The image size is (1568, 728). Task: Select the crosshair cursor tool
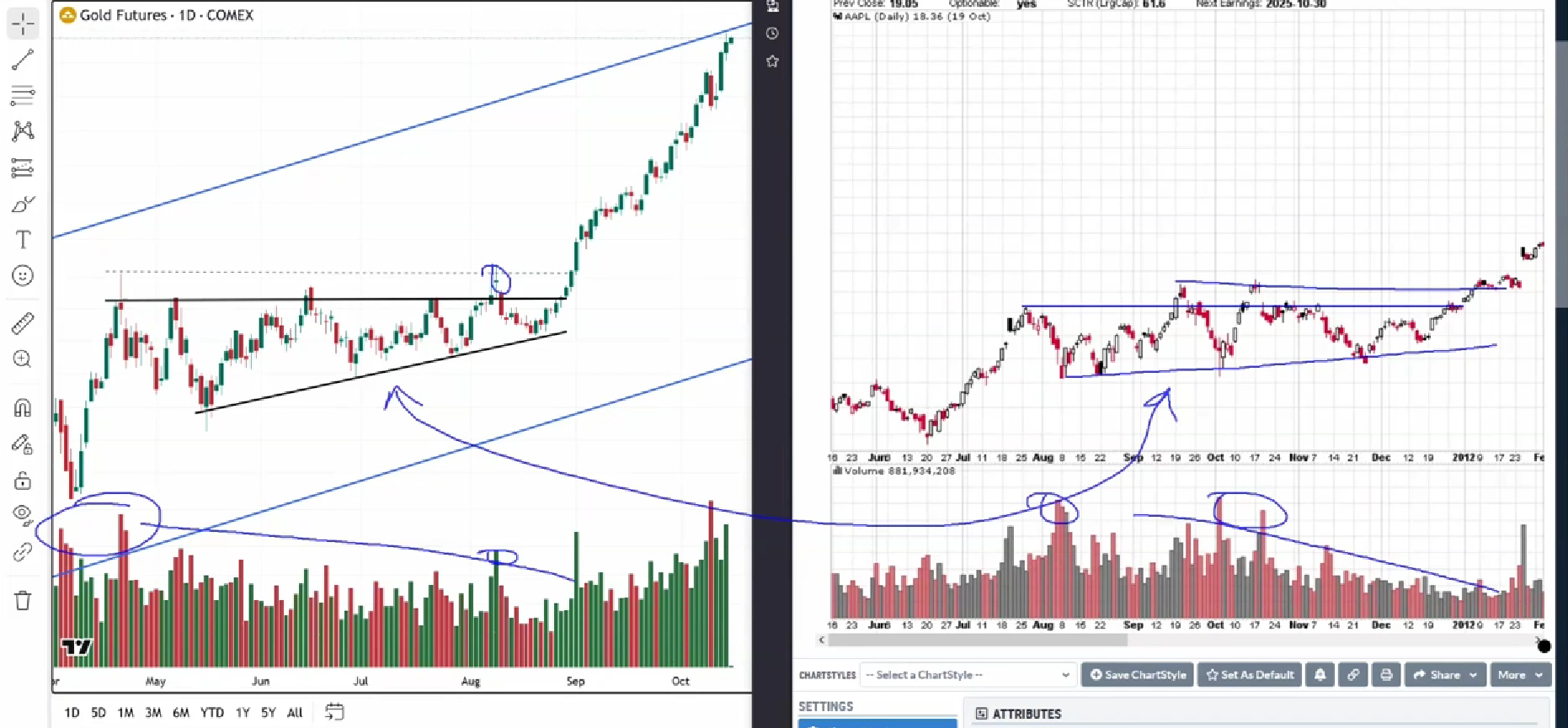(x=23, y=24)
